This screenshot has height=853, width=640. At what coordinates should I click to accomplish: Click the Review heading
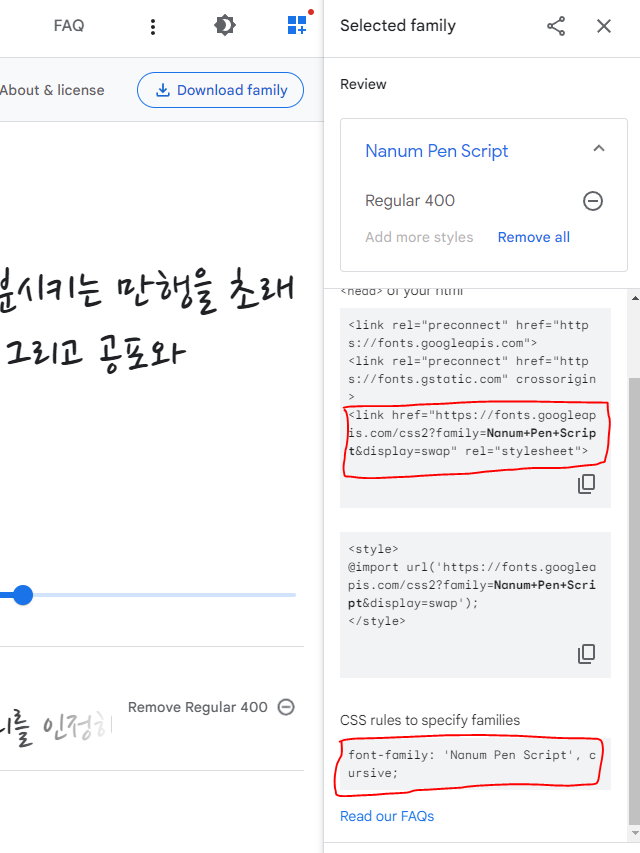363,84
